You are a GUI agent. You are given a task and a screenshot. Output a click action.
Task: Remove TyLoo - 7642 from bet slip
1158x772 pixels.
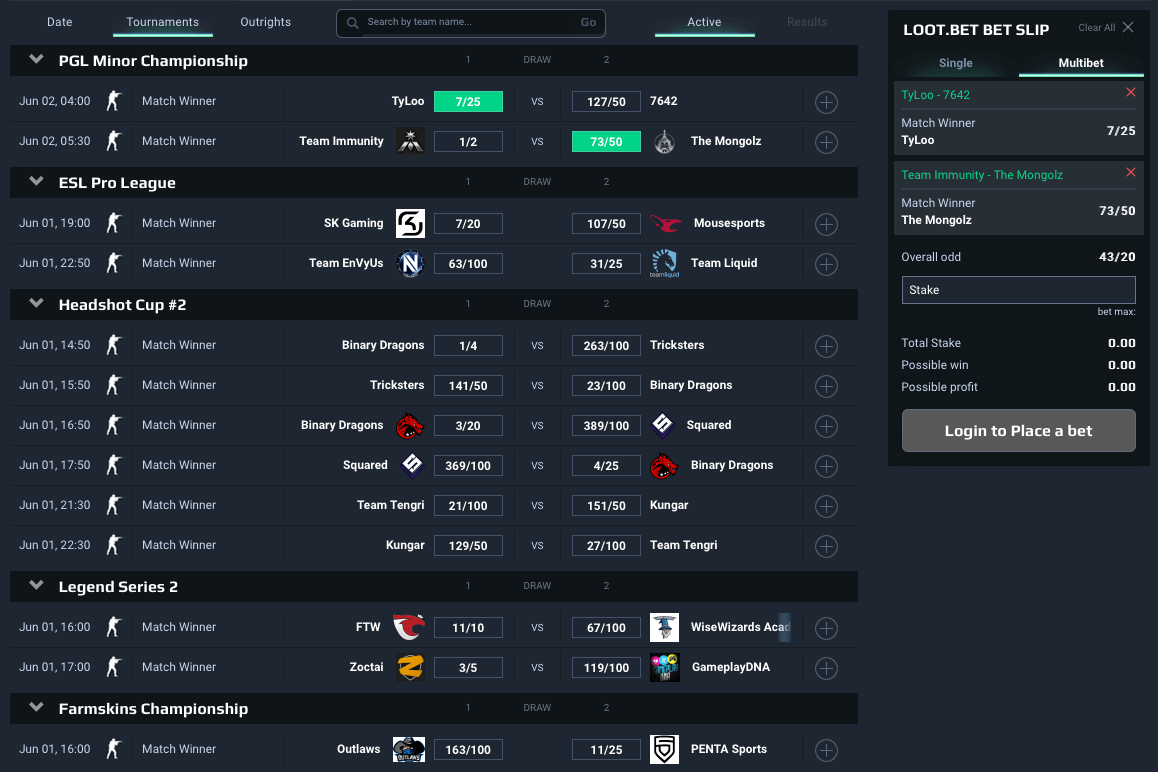[x=1131, y=92]
